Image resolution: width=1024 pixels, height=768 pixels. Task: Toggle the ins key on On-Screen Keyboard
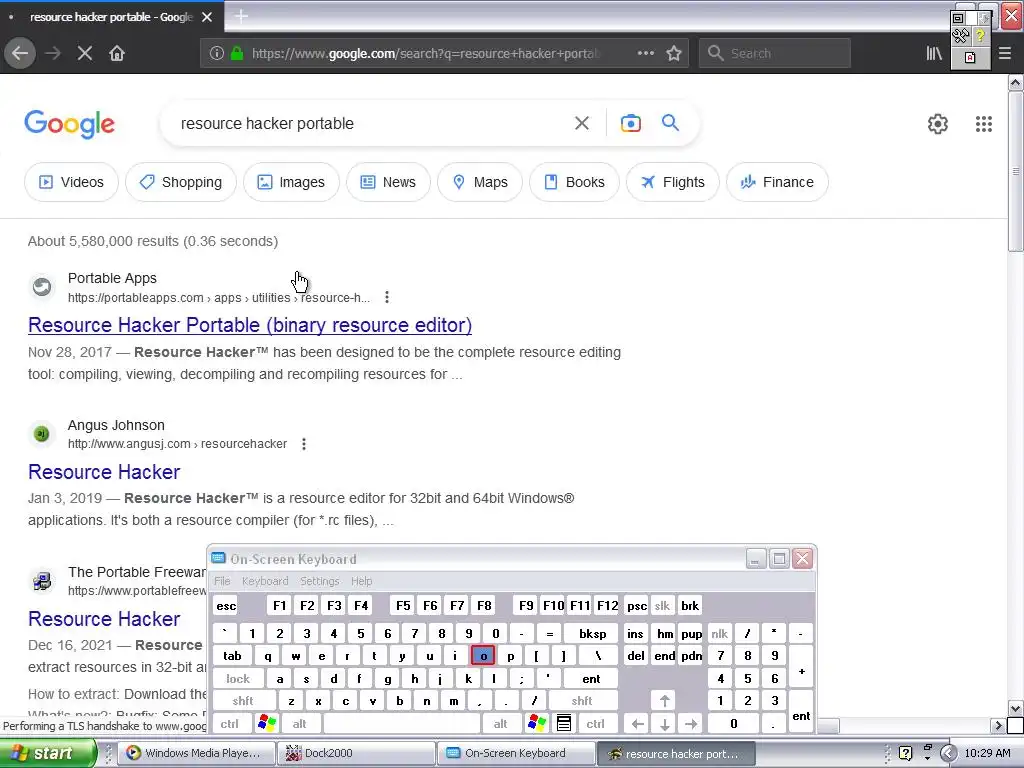[x=635, y=633]
